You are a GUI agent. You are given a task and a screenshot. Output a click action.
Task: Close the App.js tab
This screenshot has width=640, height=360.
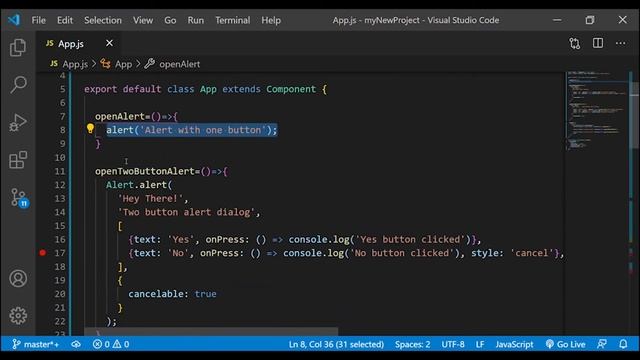coord(109,43)
